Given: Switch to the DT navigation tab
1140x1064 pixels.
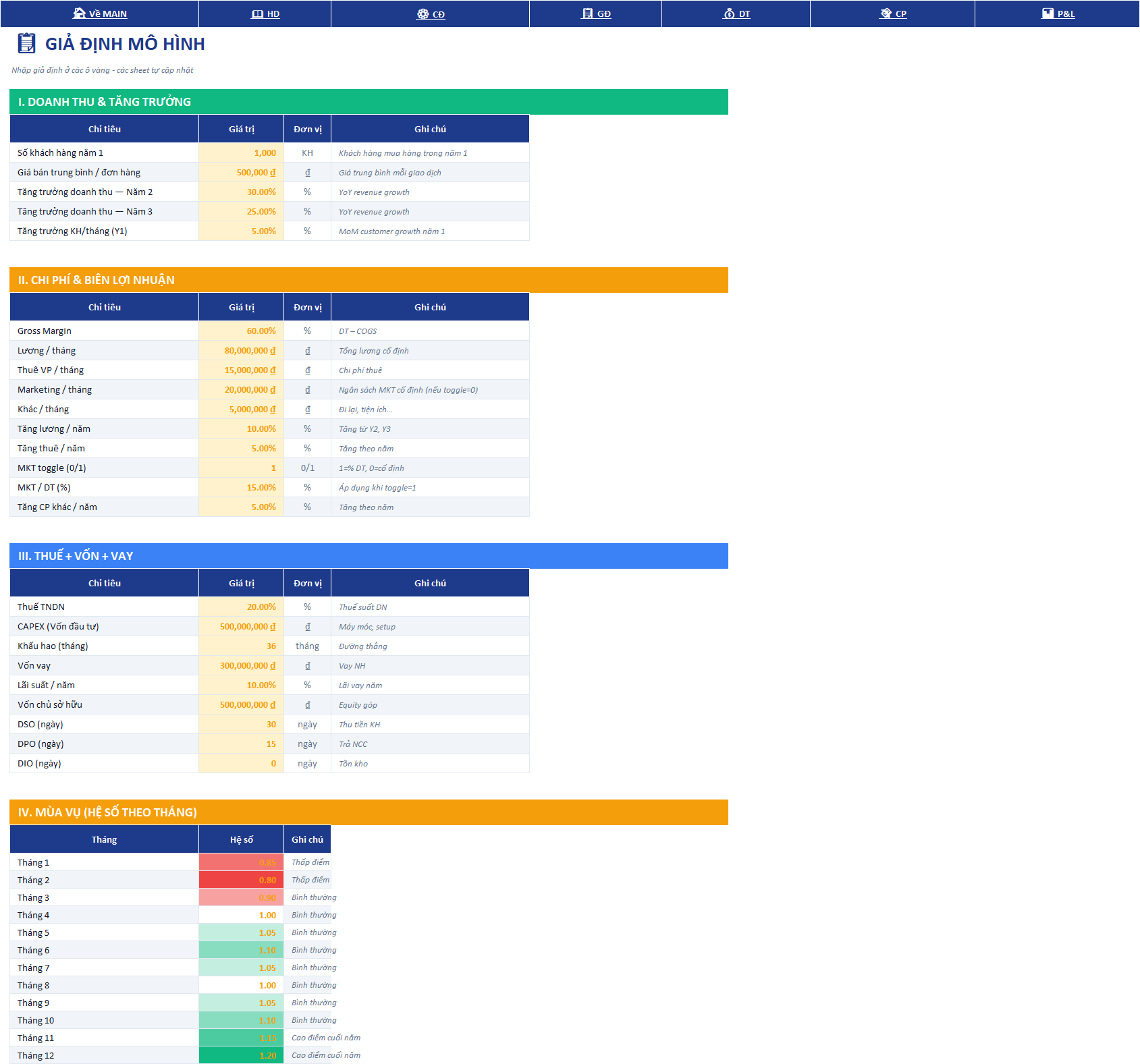Looking at the screenshot, I should pyautogui.click(x=744, y=13).
